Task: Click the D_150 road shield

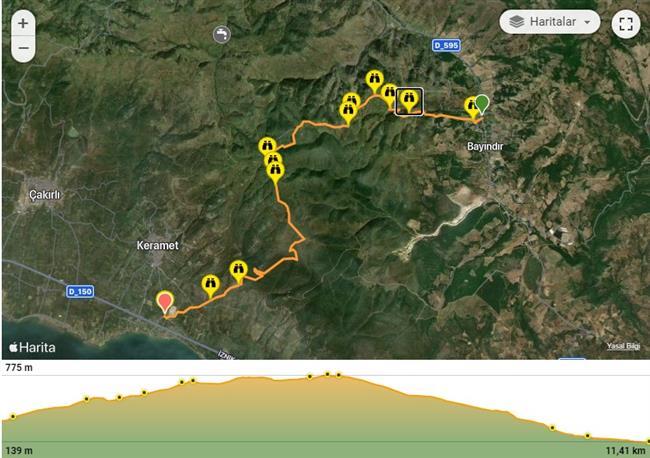Action: pyautogui.click(x=80, y=291)
